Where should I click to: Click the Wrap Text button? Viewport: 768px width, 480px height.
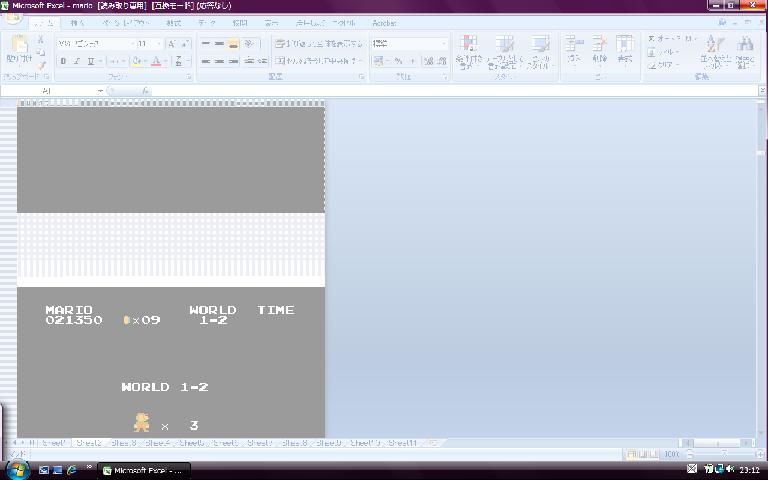(318, 44)
